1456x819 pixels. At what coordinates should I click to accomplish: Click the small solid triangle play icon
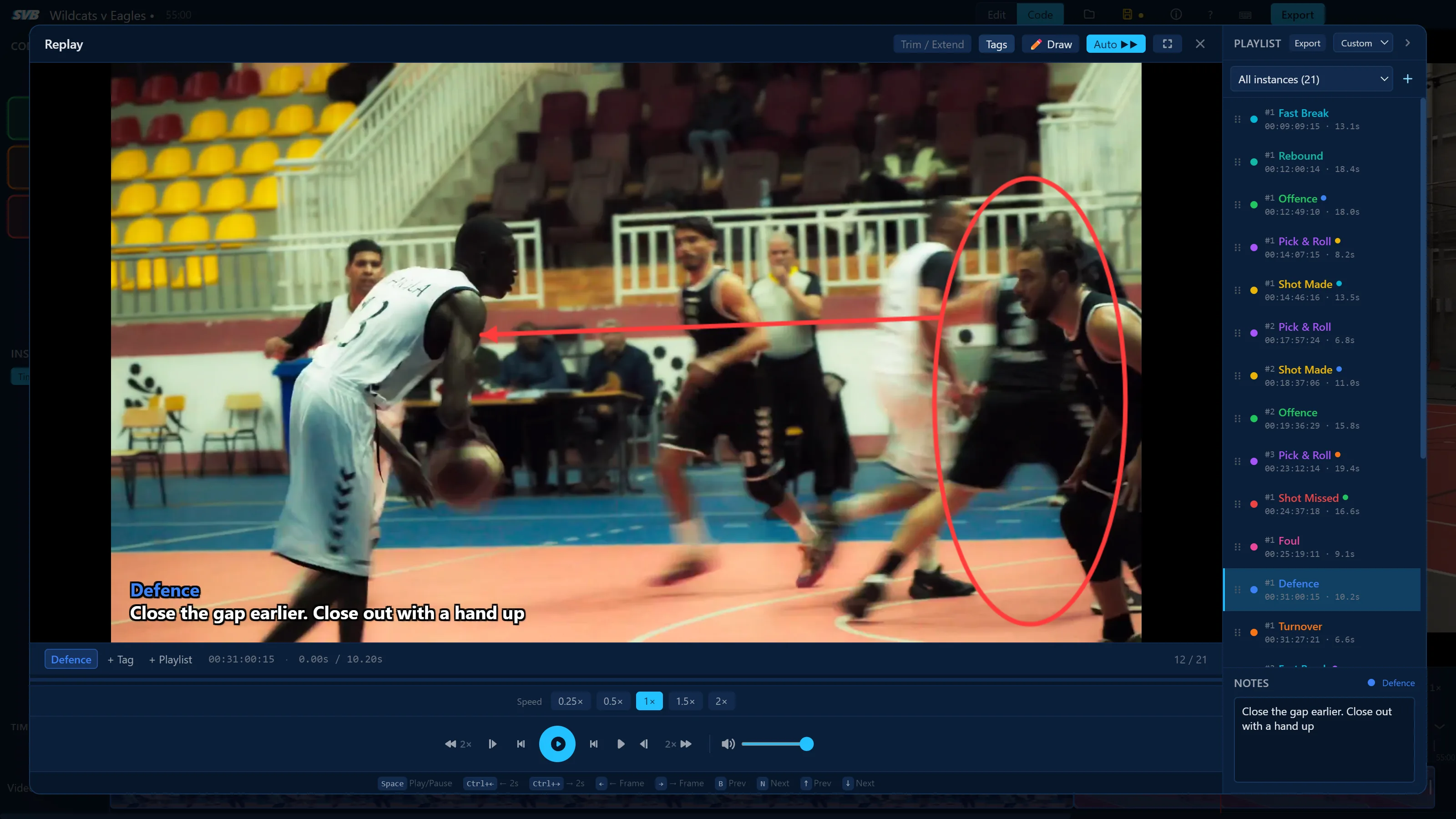[x=621, y=744]
